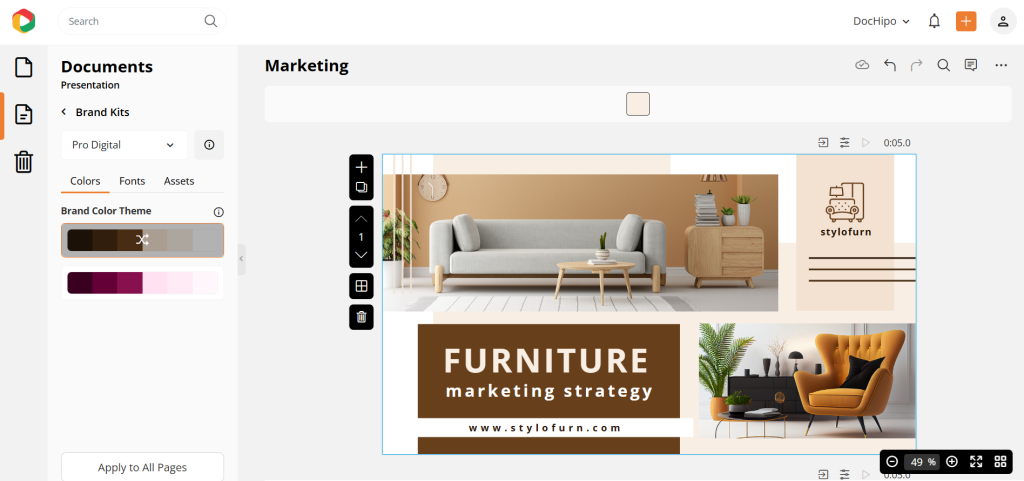Select the pink brand color theme

[x=142, y=283]
